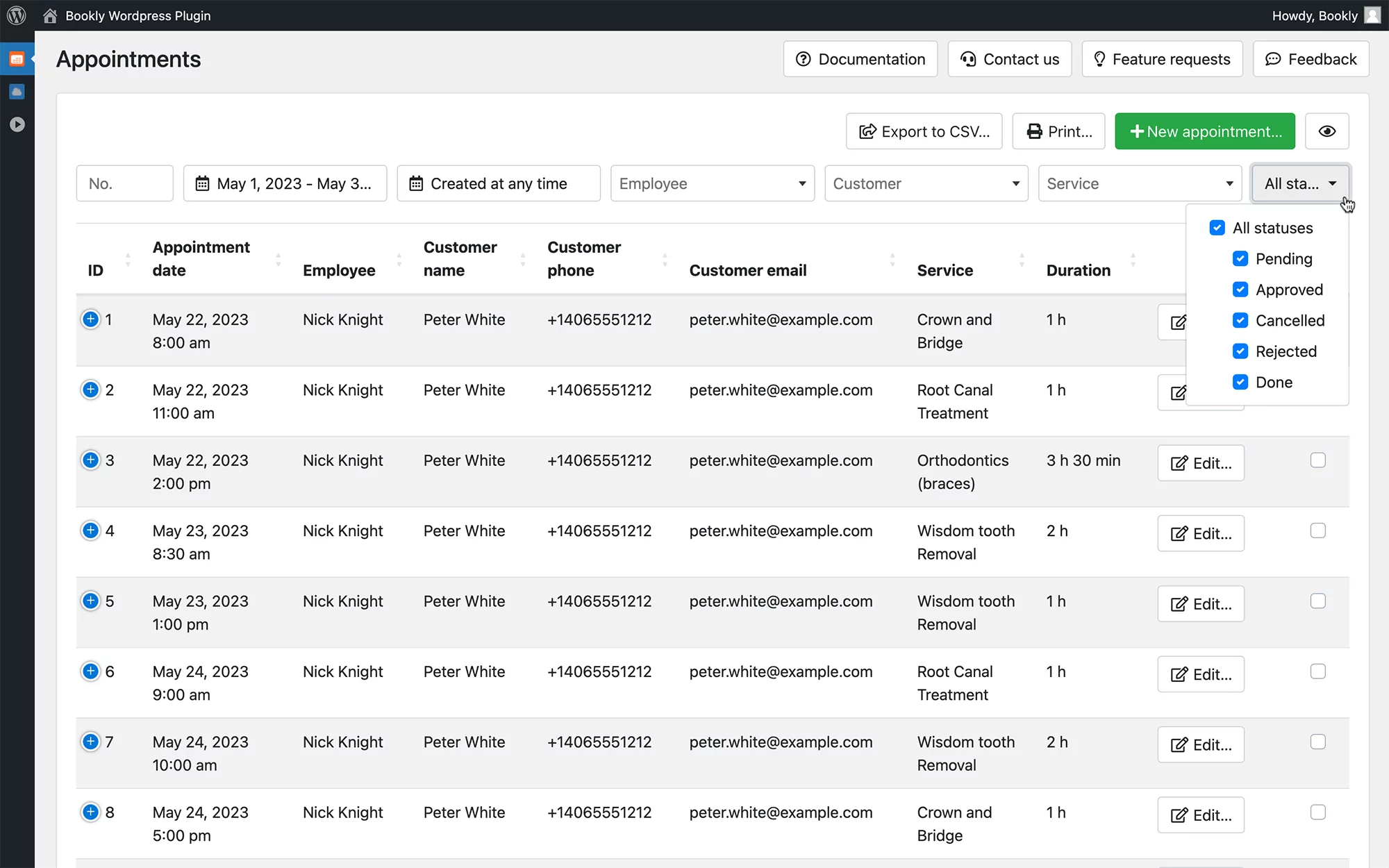The width and height of the screenshot is (1389, 868).
Task: Sort by Customer name column arrows
Action: [523, 260]
